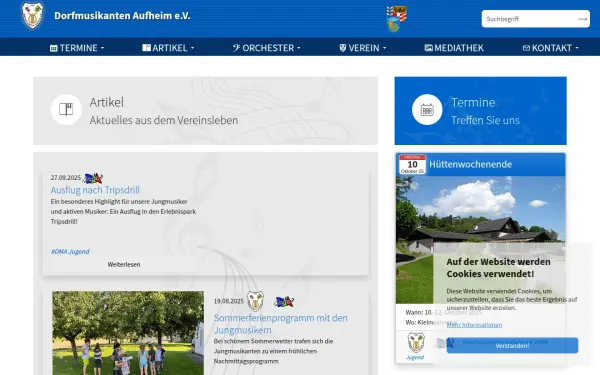
Task: Open the Hüttenwochenende event title
Action: (x=470, y=164)
